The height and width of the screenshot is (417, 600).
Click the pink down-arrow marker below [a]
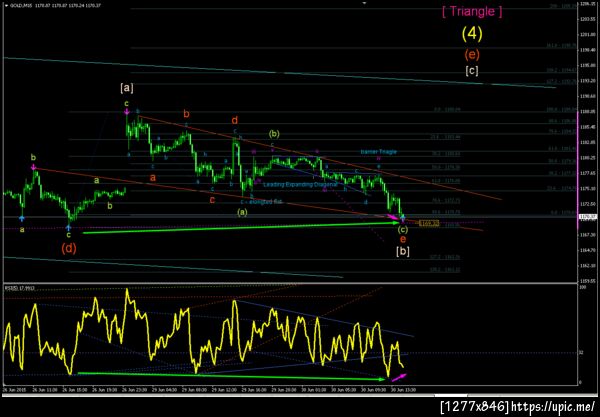click(x=126, y=112)
